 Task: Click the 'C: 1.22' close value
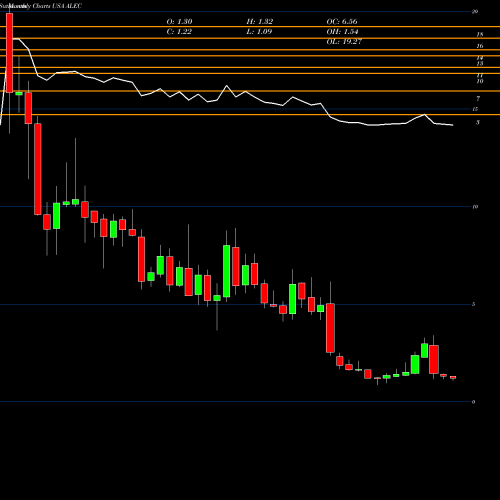pyautogui.click(x=179, y=32)
